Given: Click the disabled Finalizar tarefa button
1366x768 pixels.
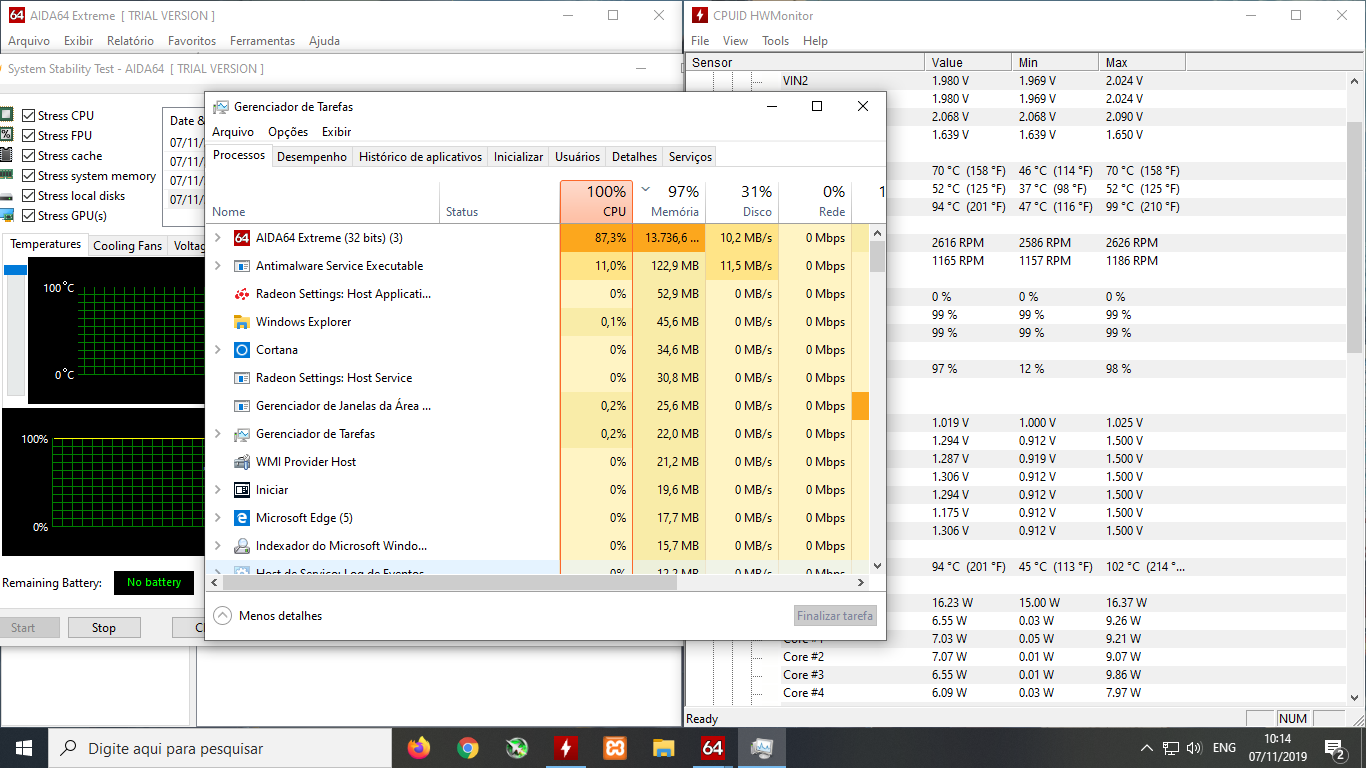Looking at the screenshot, I should pos(836,616).
